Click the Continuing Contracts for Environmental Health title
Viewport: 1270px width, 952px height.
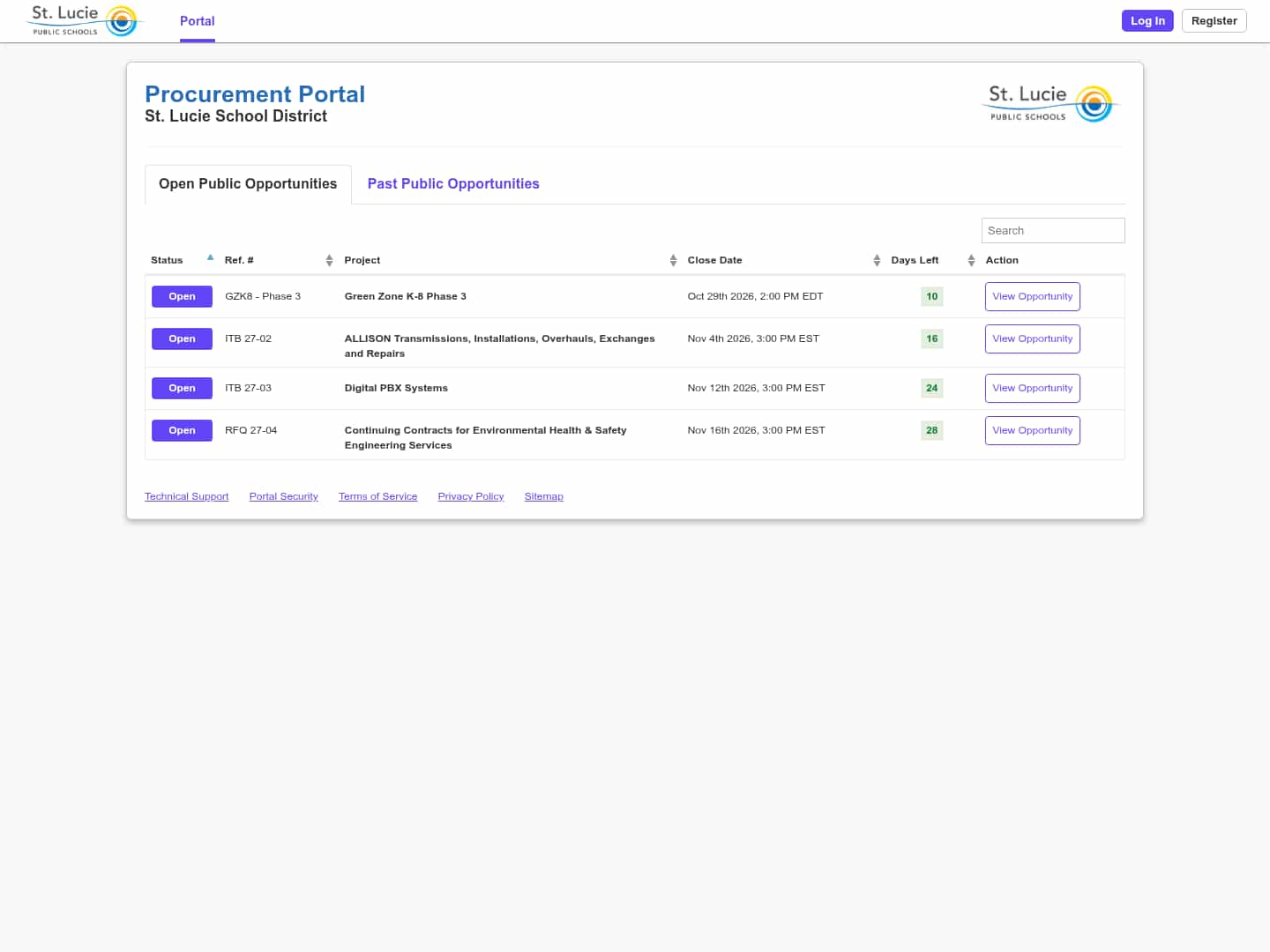[x=486, y=437]
